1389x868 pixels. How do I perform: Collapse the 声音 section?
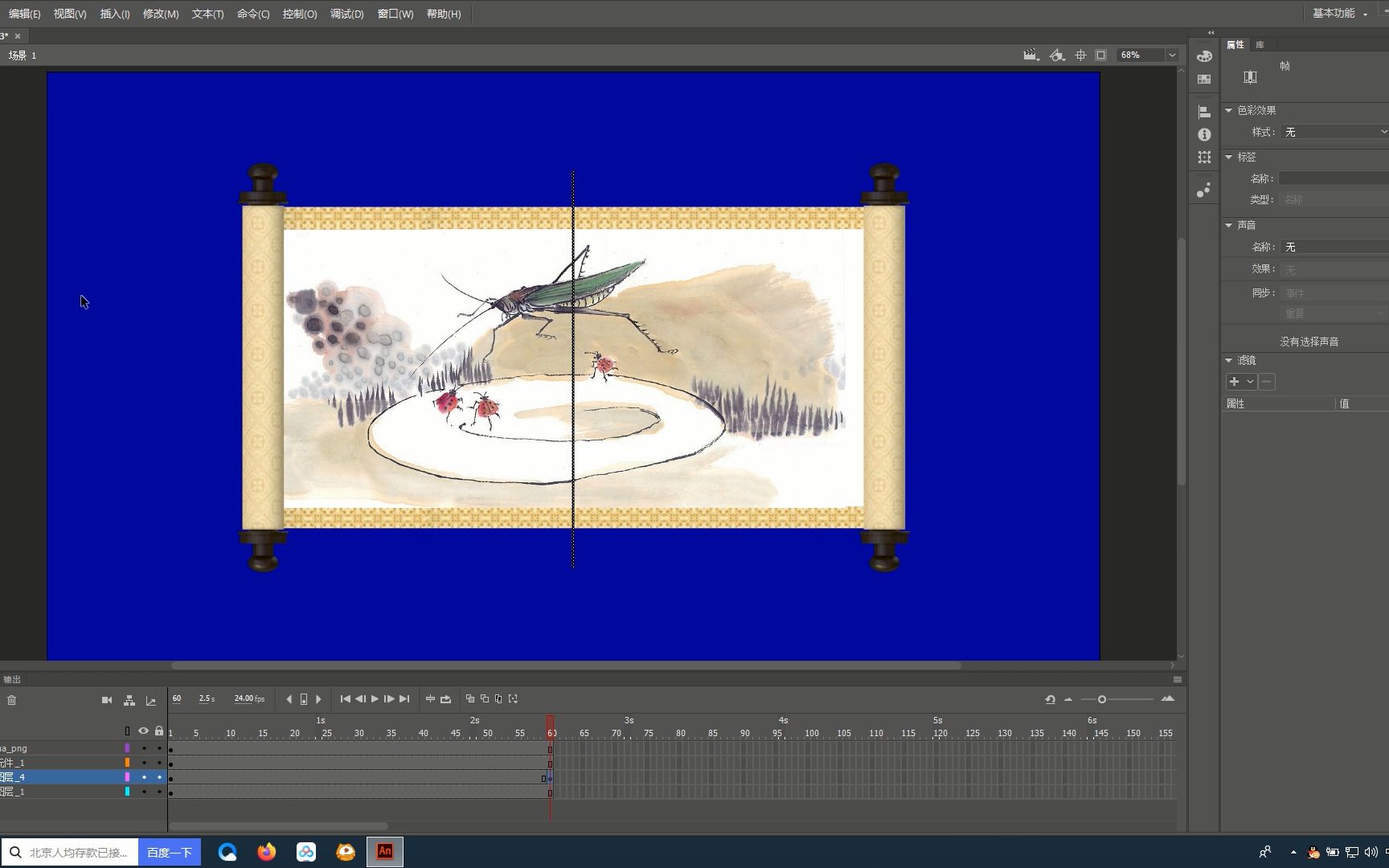pos(1229,225)
